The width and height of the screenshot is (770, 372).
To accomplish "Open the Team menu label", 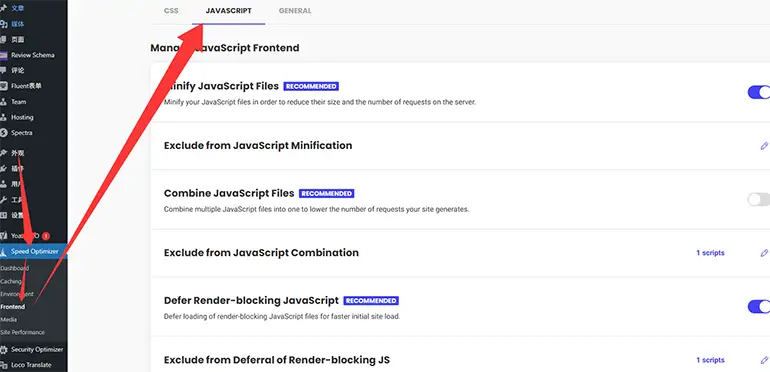I will [19, 102].
